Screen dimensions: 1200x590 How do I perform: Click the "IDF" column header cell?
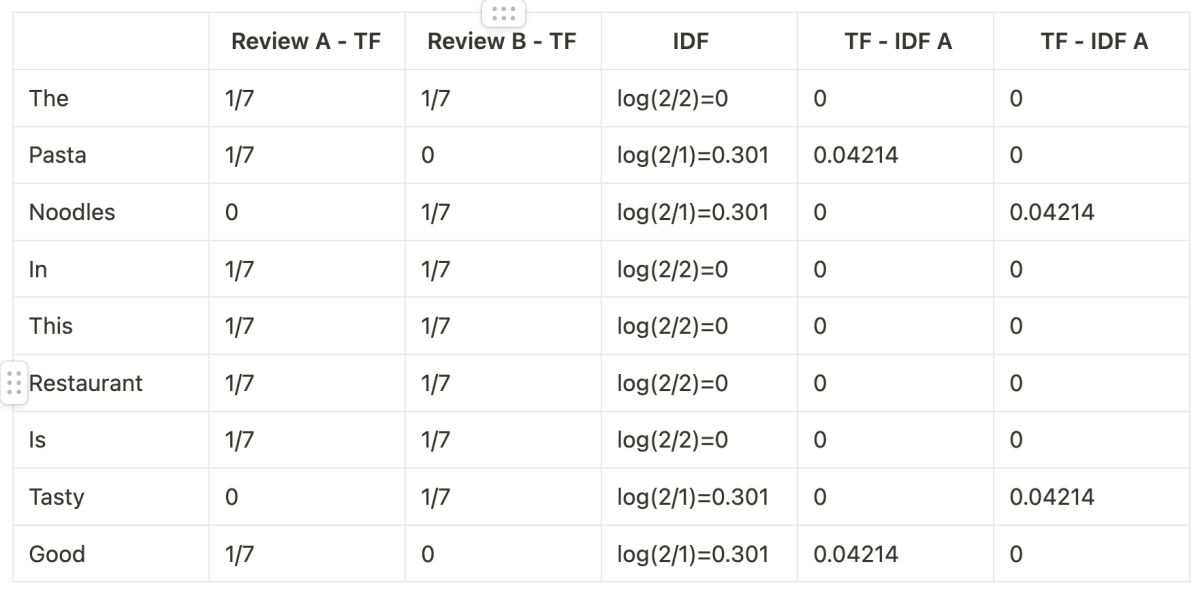[x=698, y=42]
